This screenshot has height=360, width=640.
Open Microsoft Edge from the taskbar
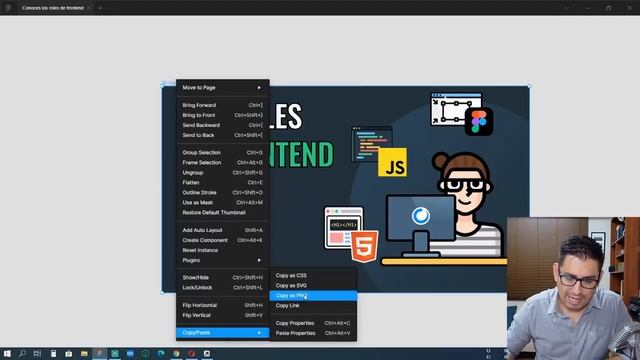point(161,353)
